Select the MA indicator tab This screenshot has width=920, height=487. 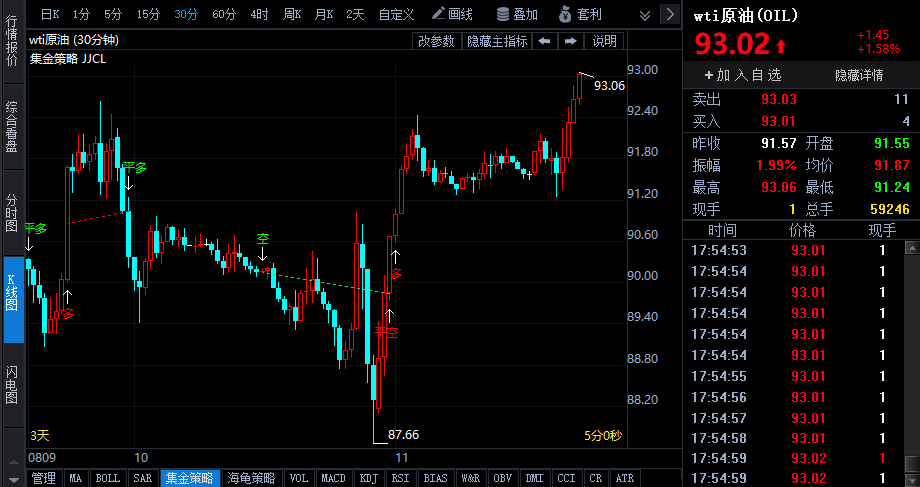(x=76, y=478)
